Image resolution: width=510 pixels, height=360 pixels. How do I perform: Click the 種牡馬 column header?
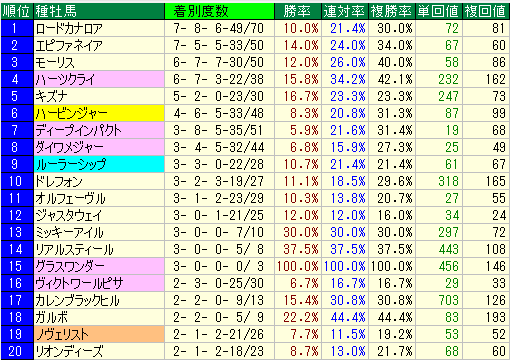click(x=99, y=11)
